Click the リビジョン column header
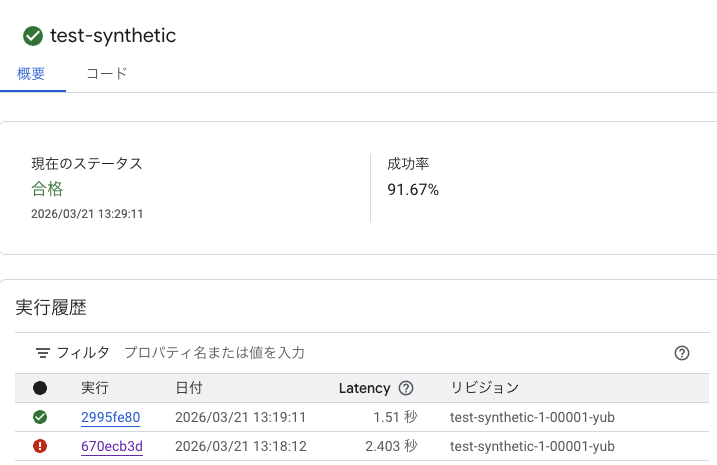Screen dimensions: 717x465 [485, 388]
